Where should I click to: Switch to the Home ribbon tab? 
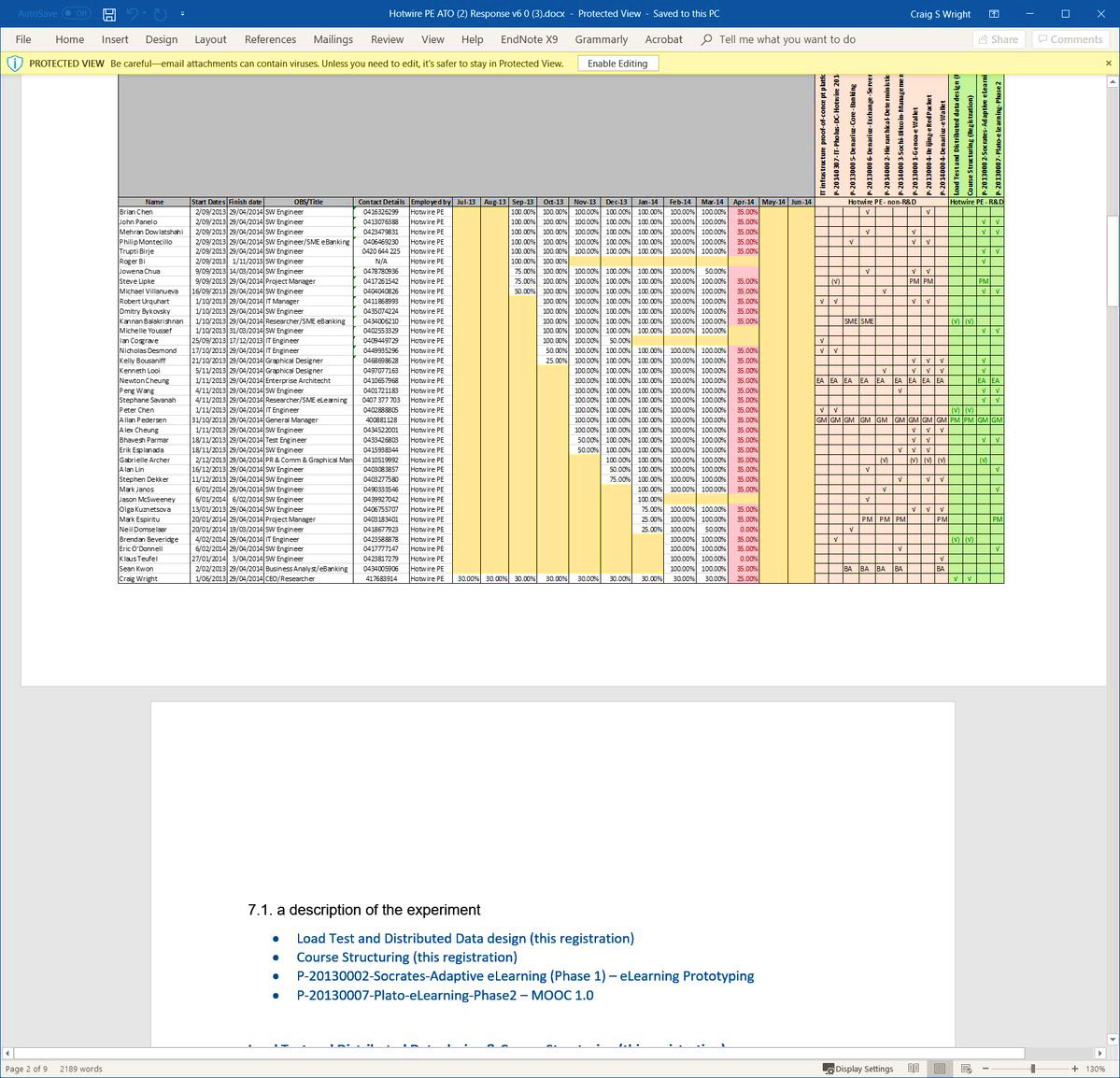[x=69, y=39]
